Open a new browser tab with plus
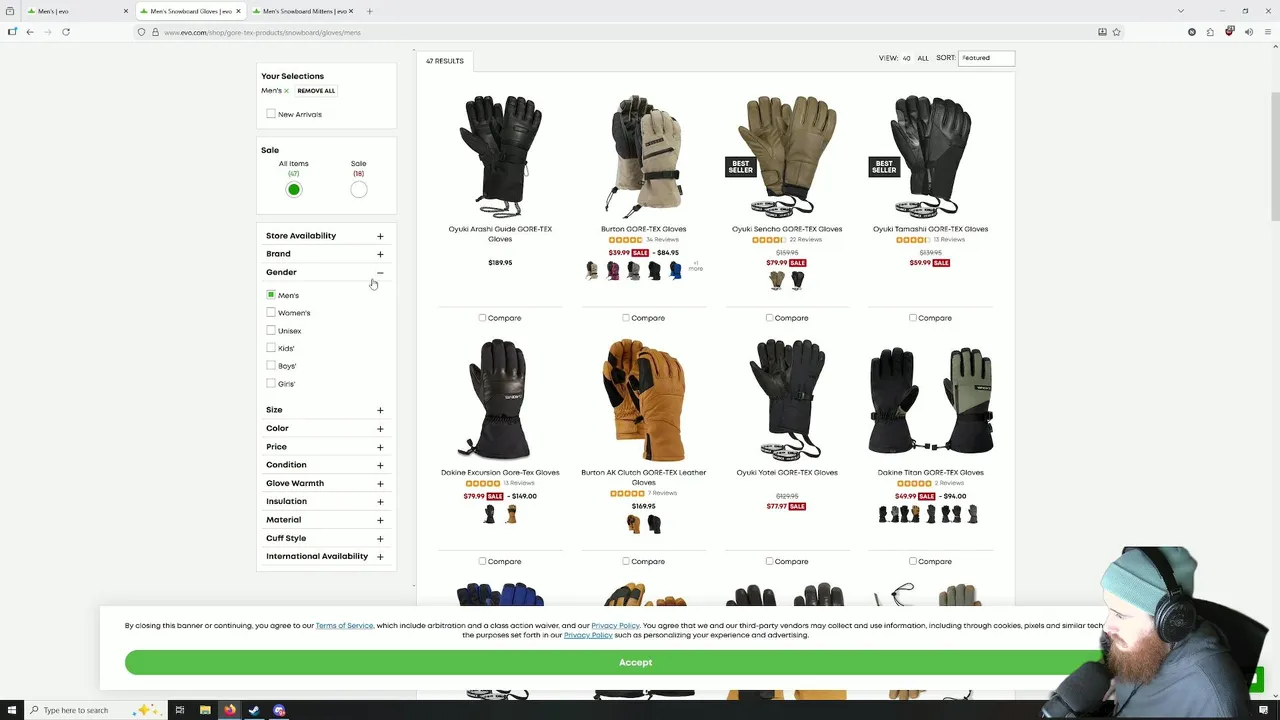The height and width of the screenshot is (720, 1280). point(369,11)
